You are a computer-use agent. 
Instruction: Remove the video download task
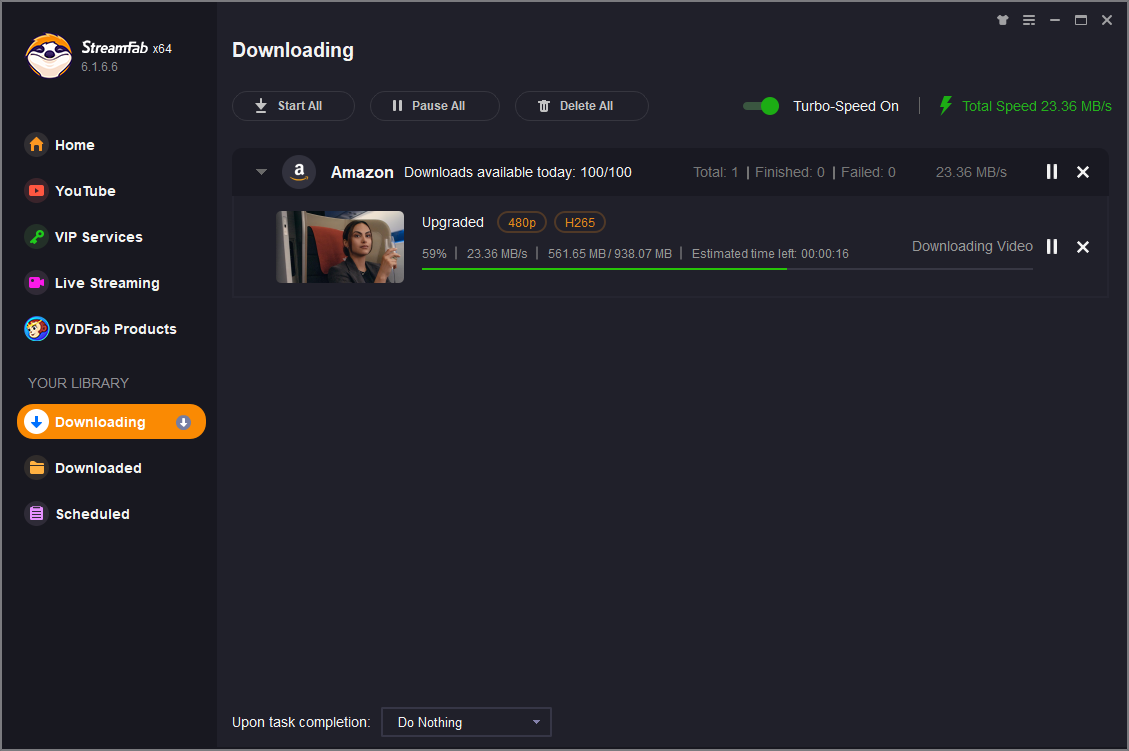point(1082,247)
